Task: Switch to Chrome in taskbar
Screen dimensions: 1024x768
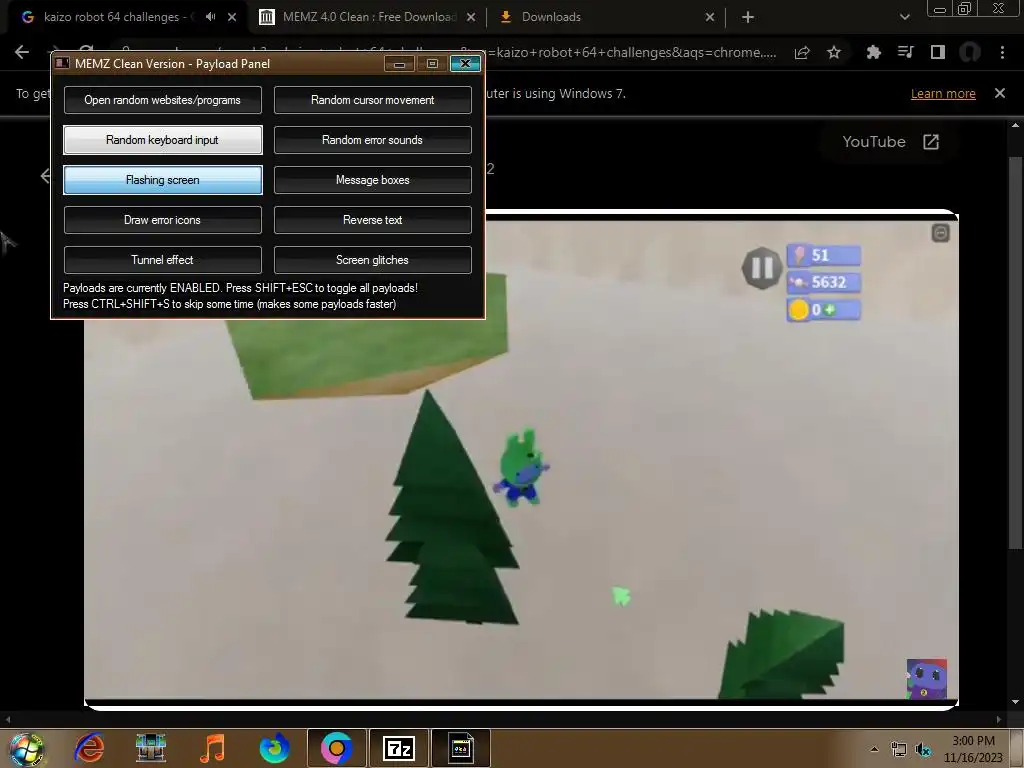Action: coord(337,748)
